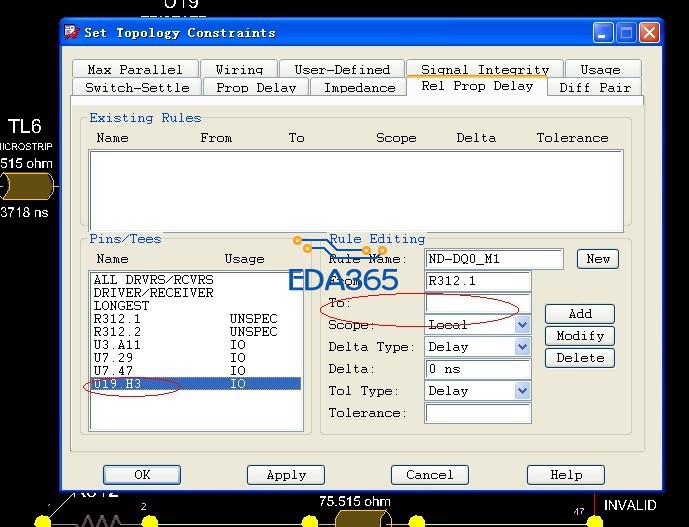Select ALL DRVRS/RCVRS in the pins list
The height and width of the screenshot is (527, 689).
tap(196, 280)
